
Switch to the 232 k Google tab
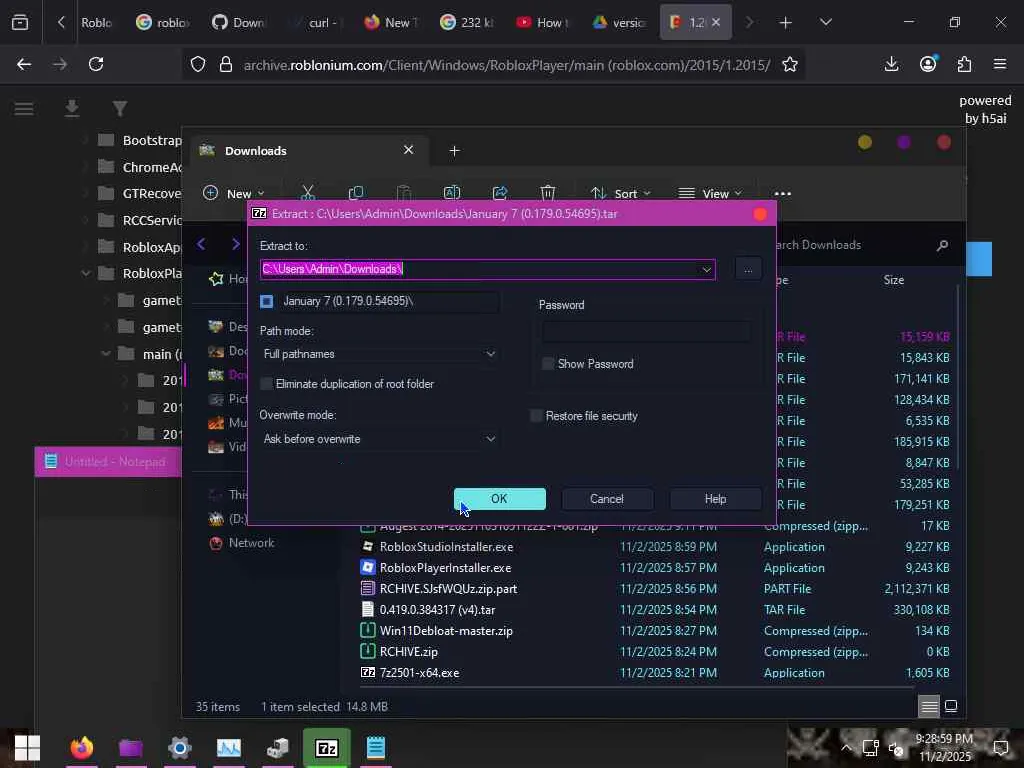[x=467, y=23]
